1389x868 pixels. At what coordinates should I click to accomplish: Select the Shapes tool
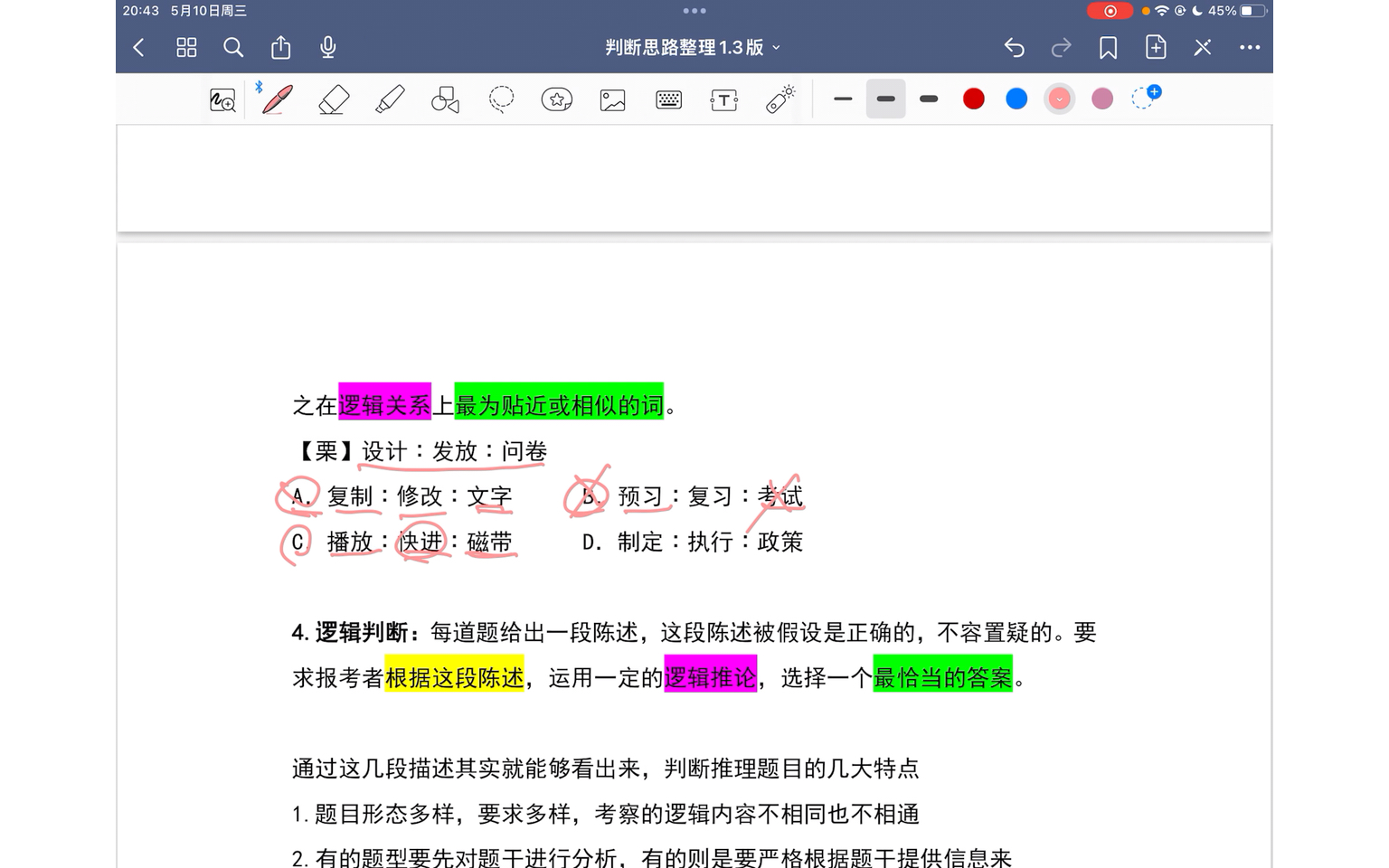445,99
